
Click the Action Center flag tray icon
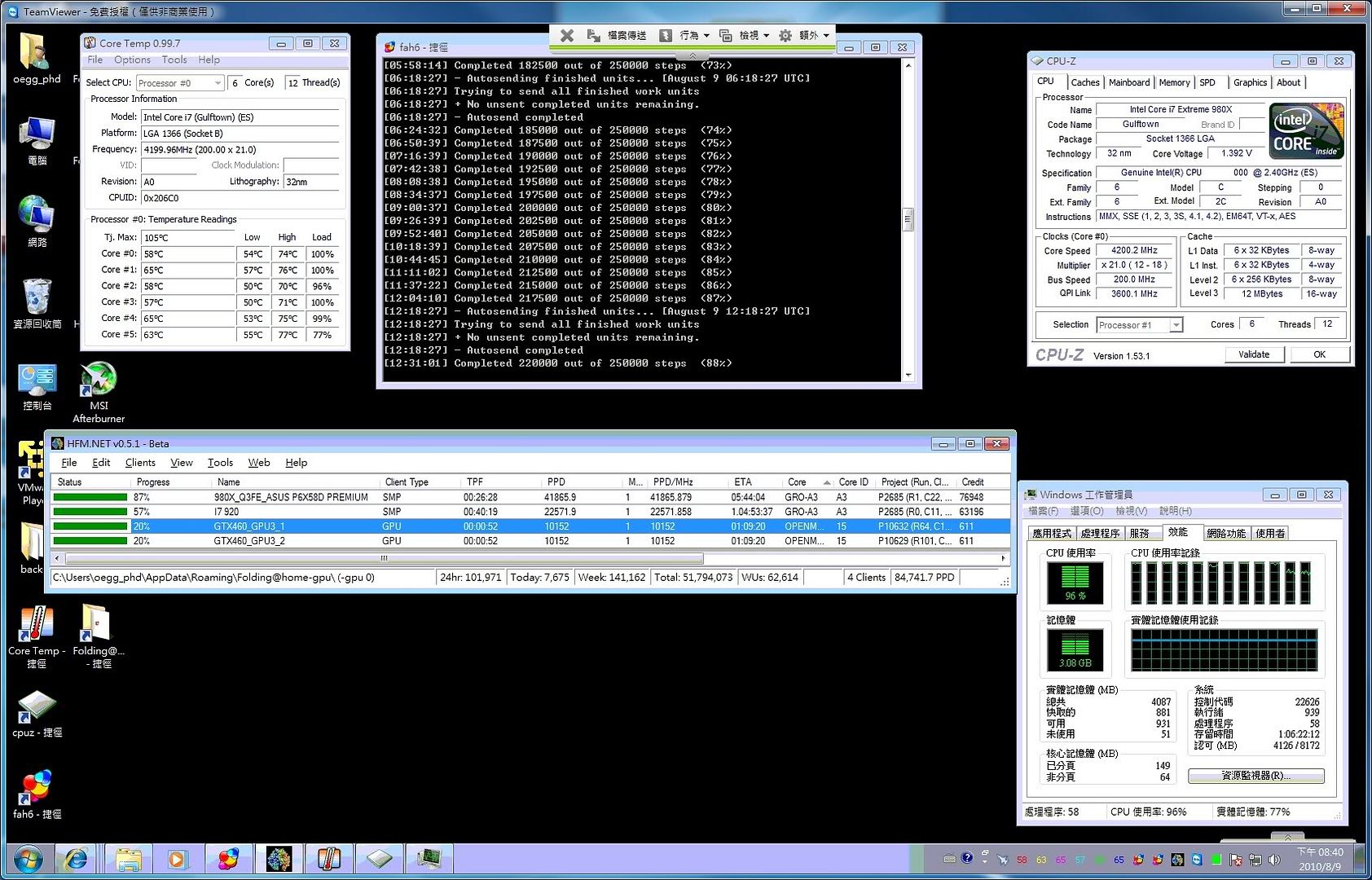pos(1236,860)
